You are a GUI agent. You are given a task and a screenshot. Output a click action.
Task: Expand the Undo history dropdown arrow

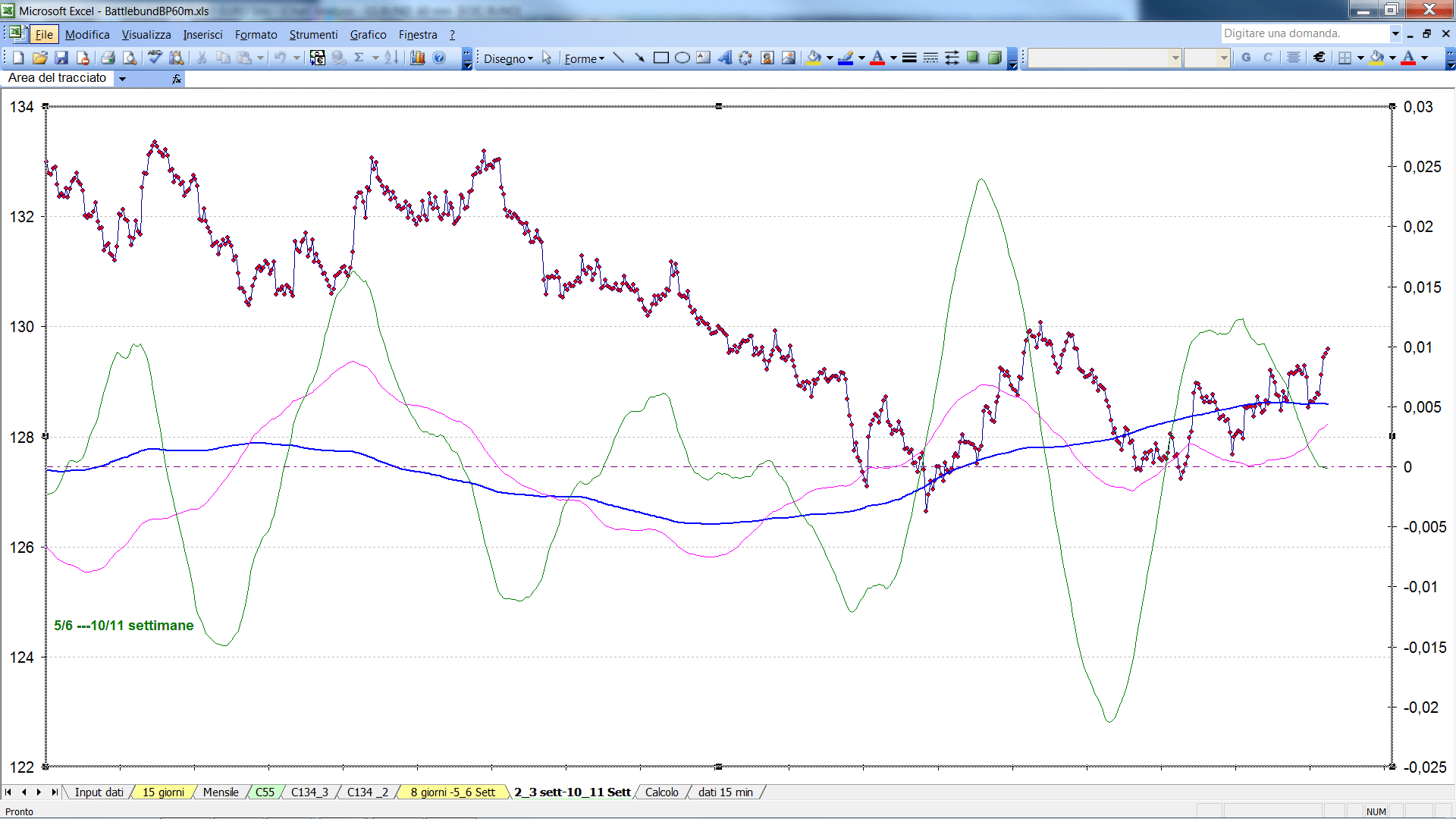point(297,58)
